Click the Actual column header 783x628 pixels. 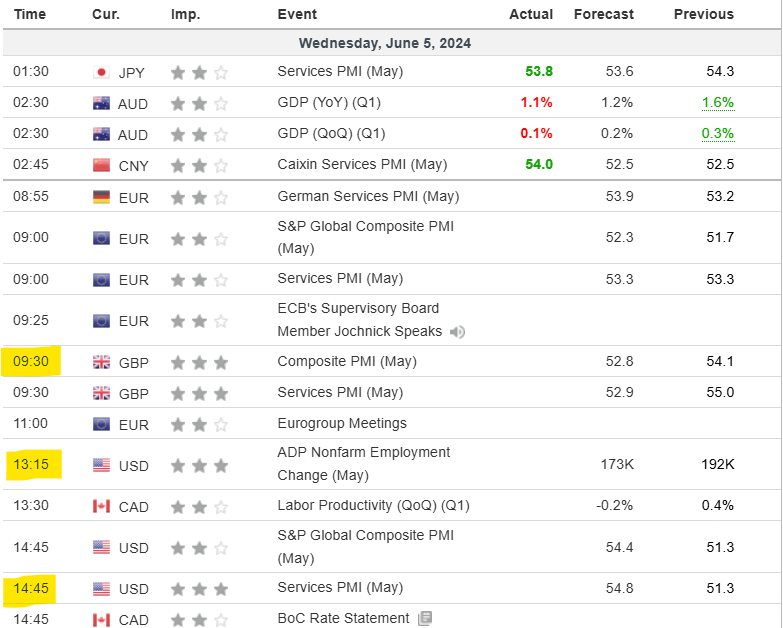click(x=531, y=14)
